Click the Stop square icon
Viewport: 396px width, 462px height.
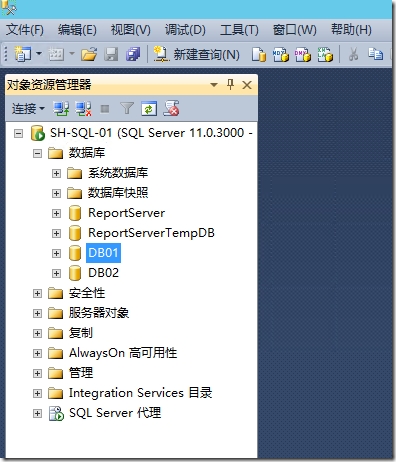click(x=105, y=109)
